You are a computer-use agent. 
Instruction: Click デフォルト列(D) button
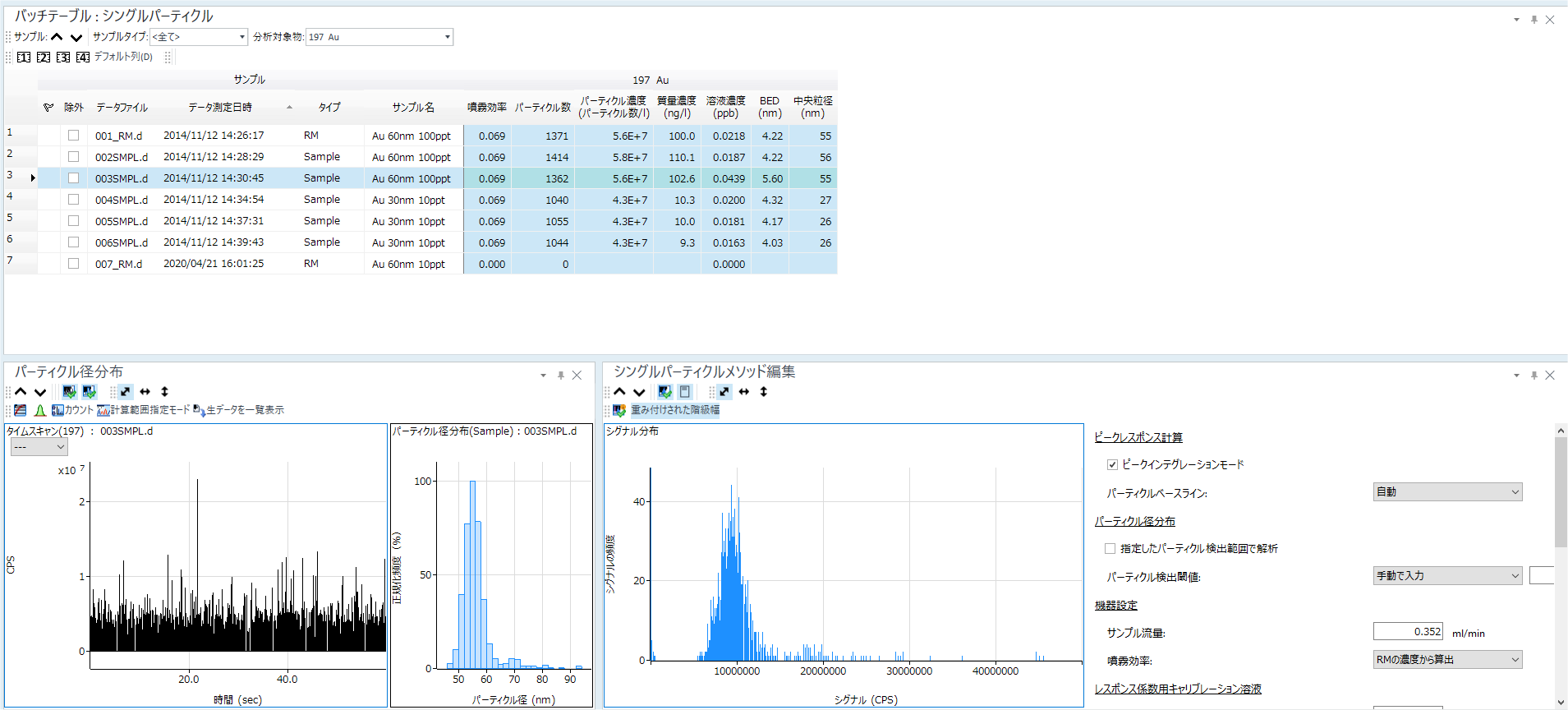123,57
